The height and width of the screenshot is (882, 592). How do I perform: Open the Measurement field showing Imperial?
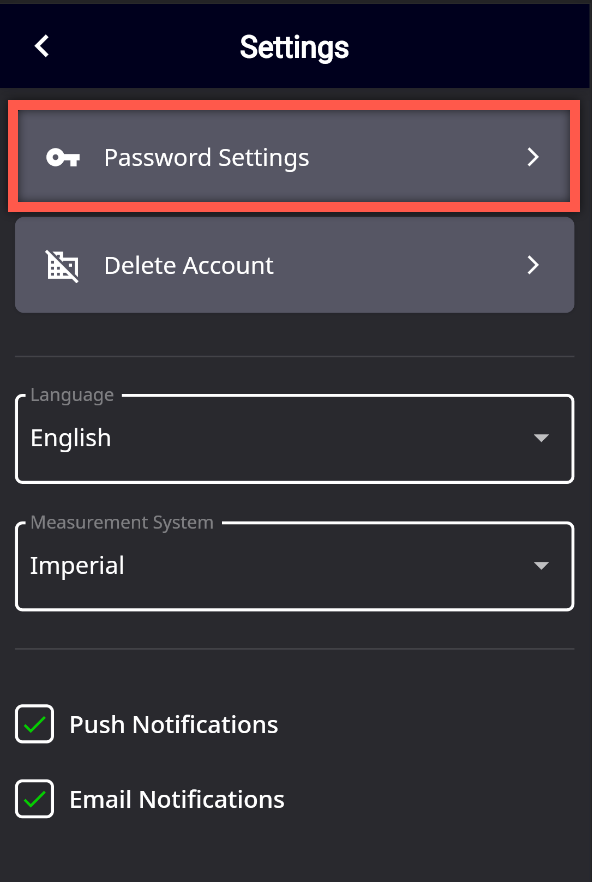coord(294,566)
